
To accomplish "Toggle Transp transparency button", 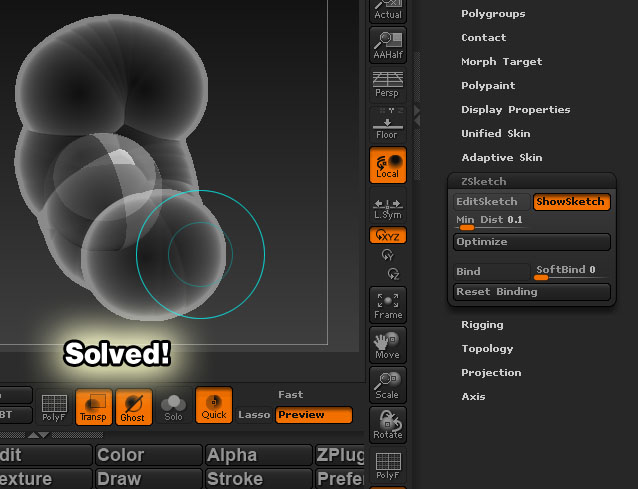I will 94,407.
